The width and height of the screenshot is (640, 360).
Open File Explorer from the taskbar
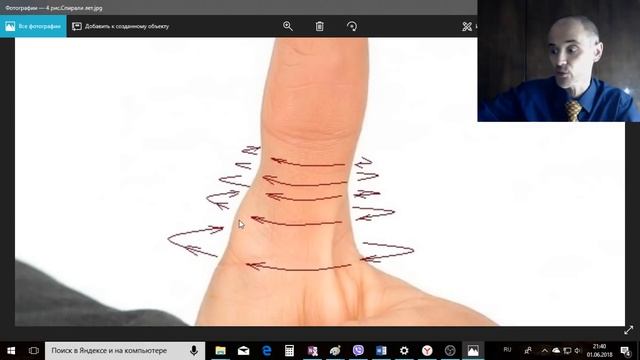coord(220,351)
